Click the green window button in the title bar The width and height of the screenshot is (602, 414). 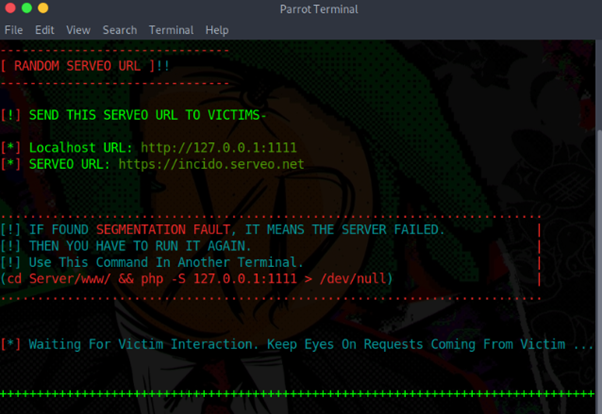tap(27, 8)
